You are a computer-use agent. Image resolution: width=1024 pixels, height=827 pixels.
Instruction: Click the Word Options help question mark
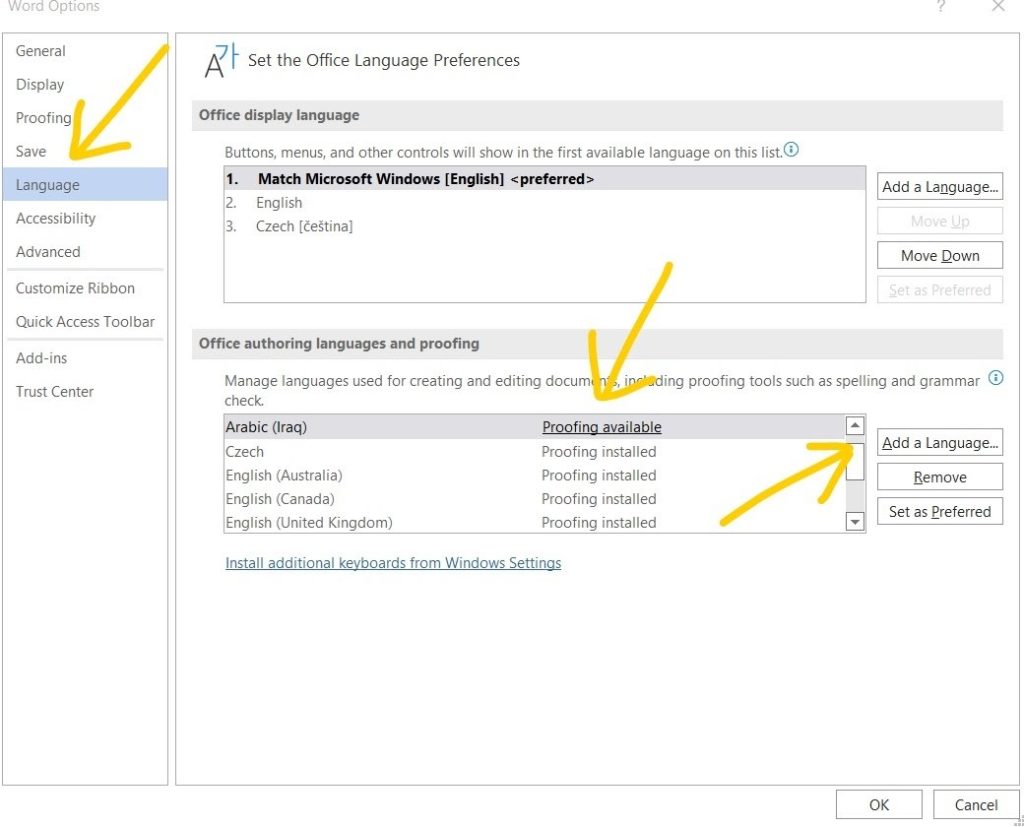[940, 7]
